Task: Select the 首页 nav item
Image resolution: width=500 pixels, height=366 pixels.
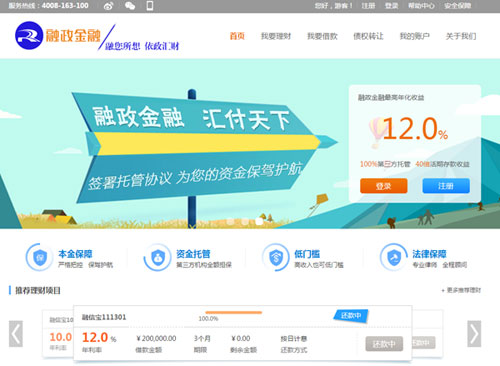Action: [x=237, y=36]
